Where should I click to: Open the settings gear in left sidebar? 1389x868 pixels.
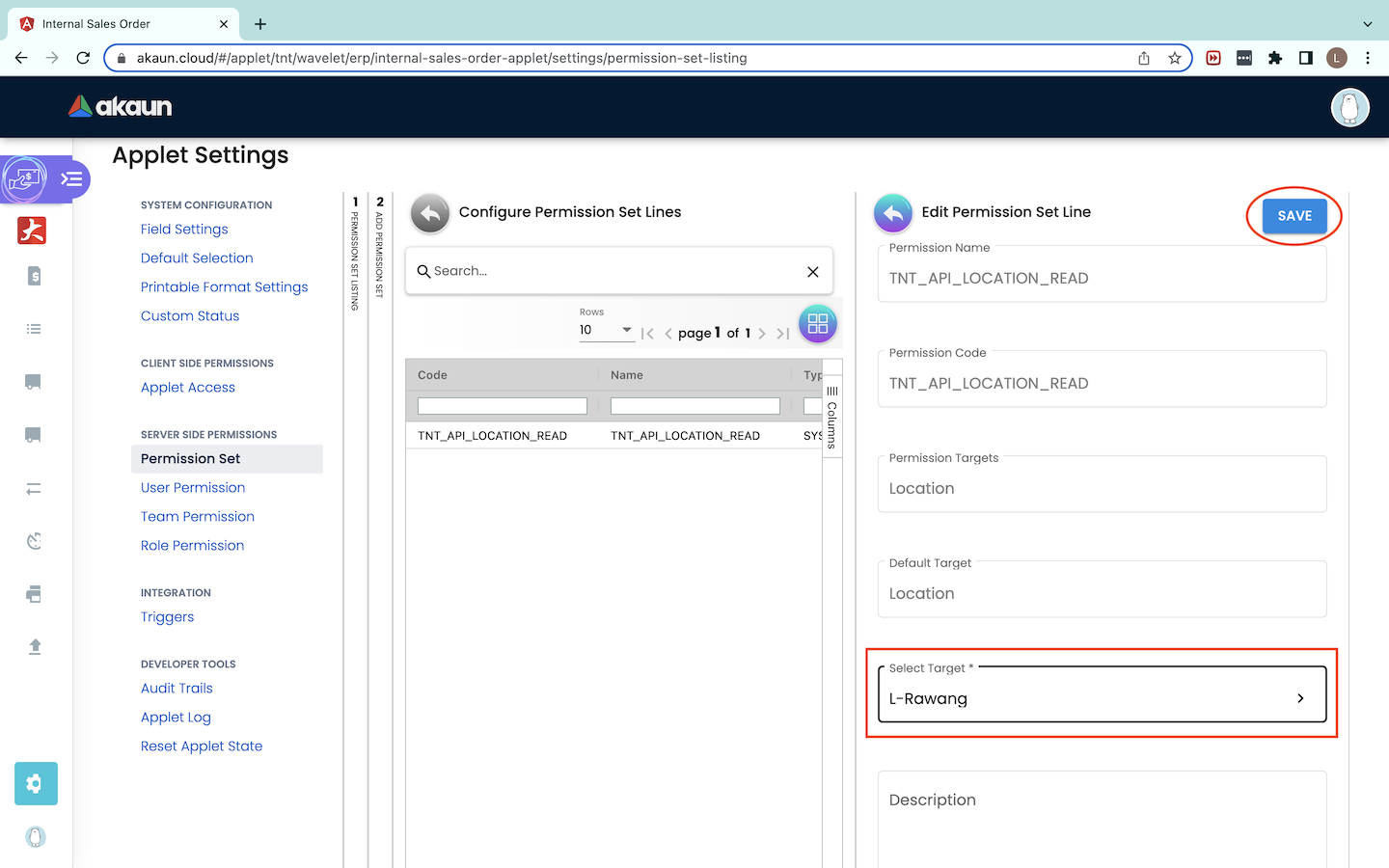pos(36,783)
